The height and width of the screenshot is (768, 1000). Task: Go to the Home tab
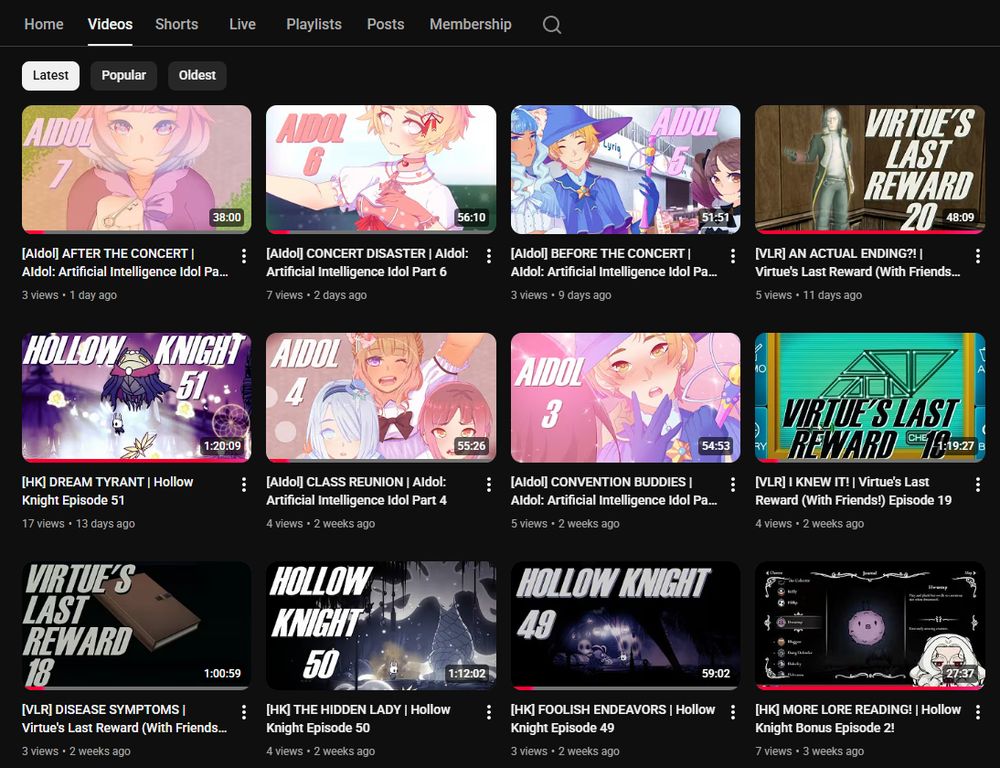pos(43,24)
